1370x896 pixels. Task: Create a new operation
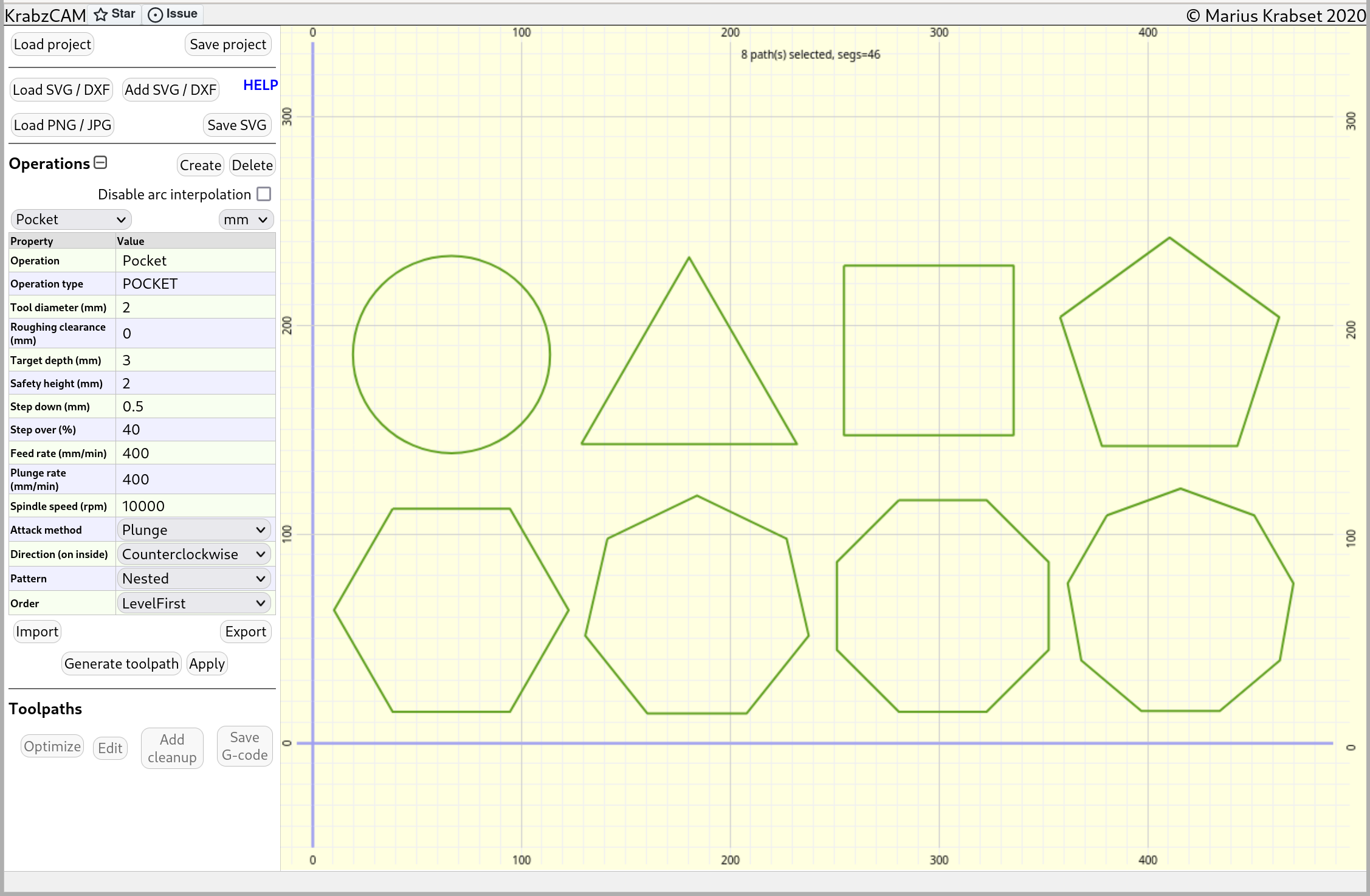[x=201, y=165]
